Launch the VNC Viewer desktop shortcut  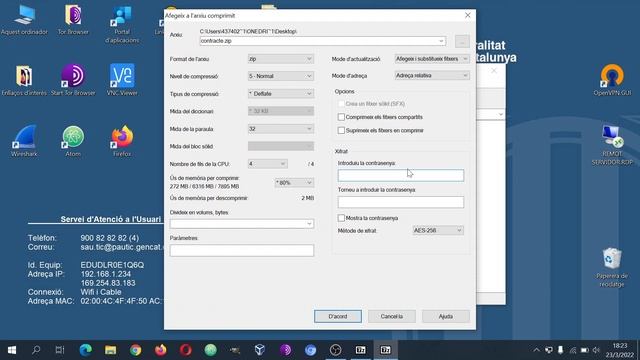click(x=122, y=80)
